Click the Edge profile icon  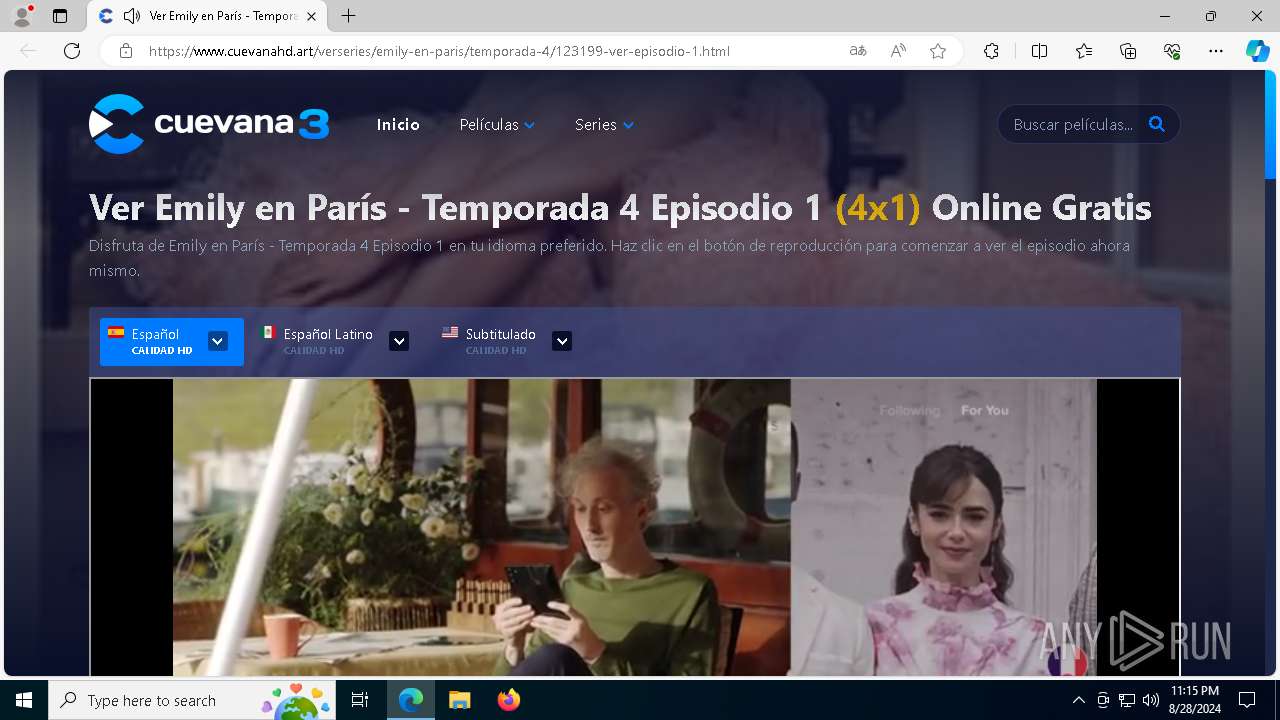(x=22, y=16)
